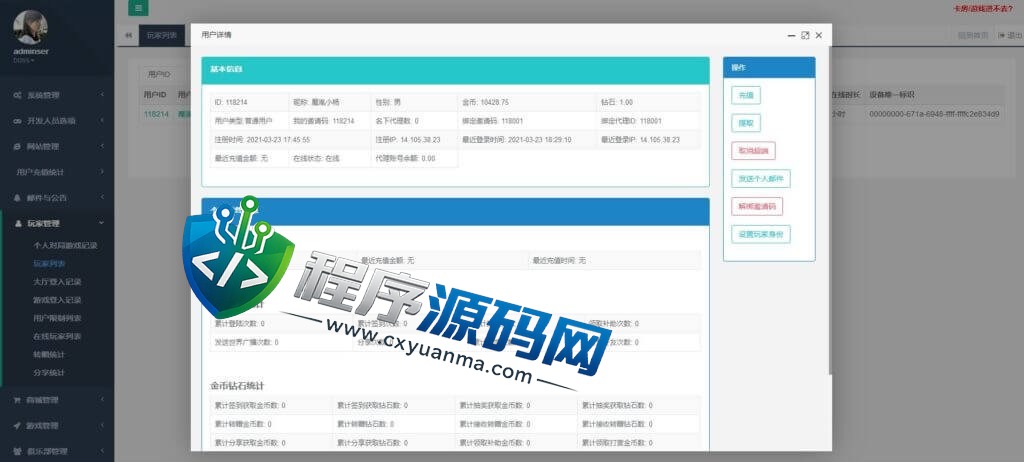The width and height of the screenshot is (1024, 462).
Task: Open 游戏登入记录 in the sidebar
Action: 57,300
